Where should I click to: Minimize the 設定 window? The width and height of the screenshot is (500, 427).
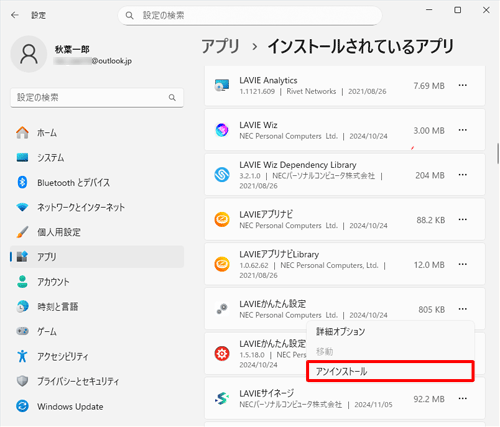tap(429, 10)
